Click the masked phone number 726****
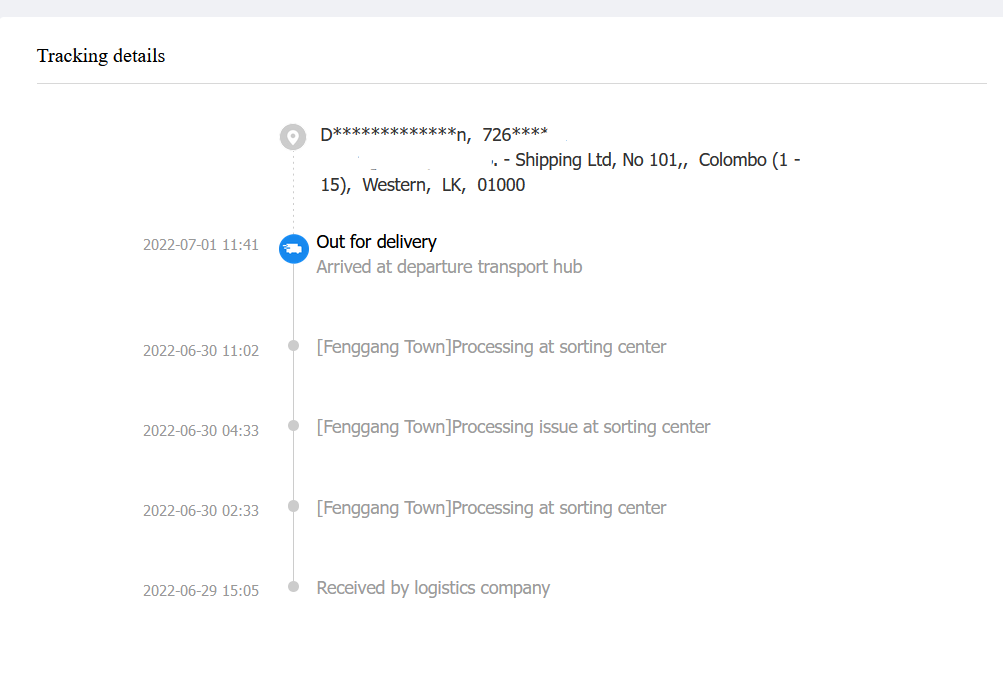The height and width of the screenshot is (690, 1003). (515, 135)
